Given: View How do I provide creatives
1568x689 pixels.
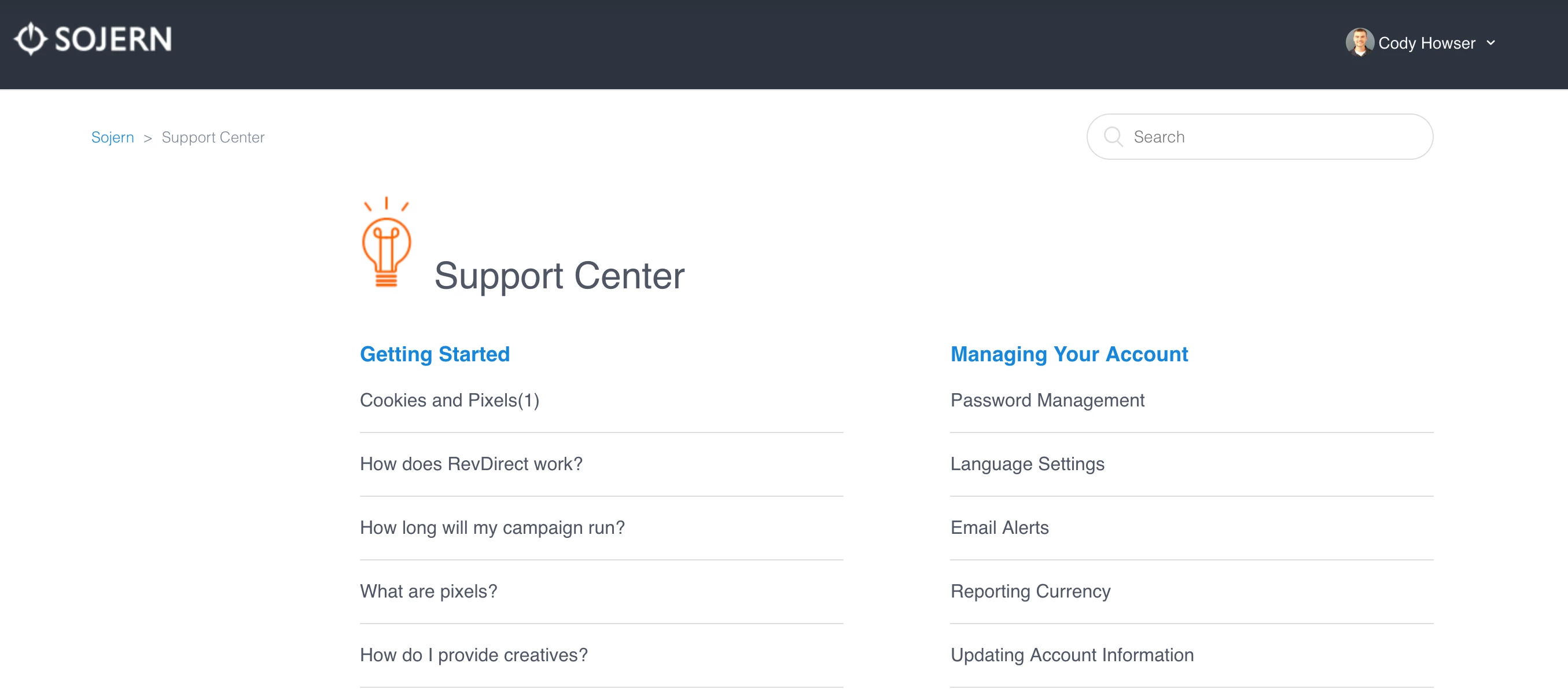Looking at the screenshot, I should (473, 655).
